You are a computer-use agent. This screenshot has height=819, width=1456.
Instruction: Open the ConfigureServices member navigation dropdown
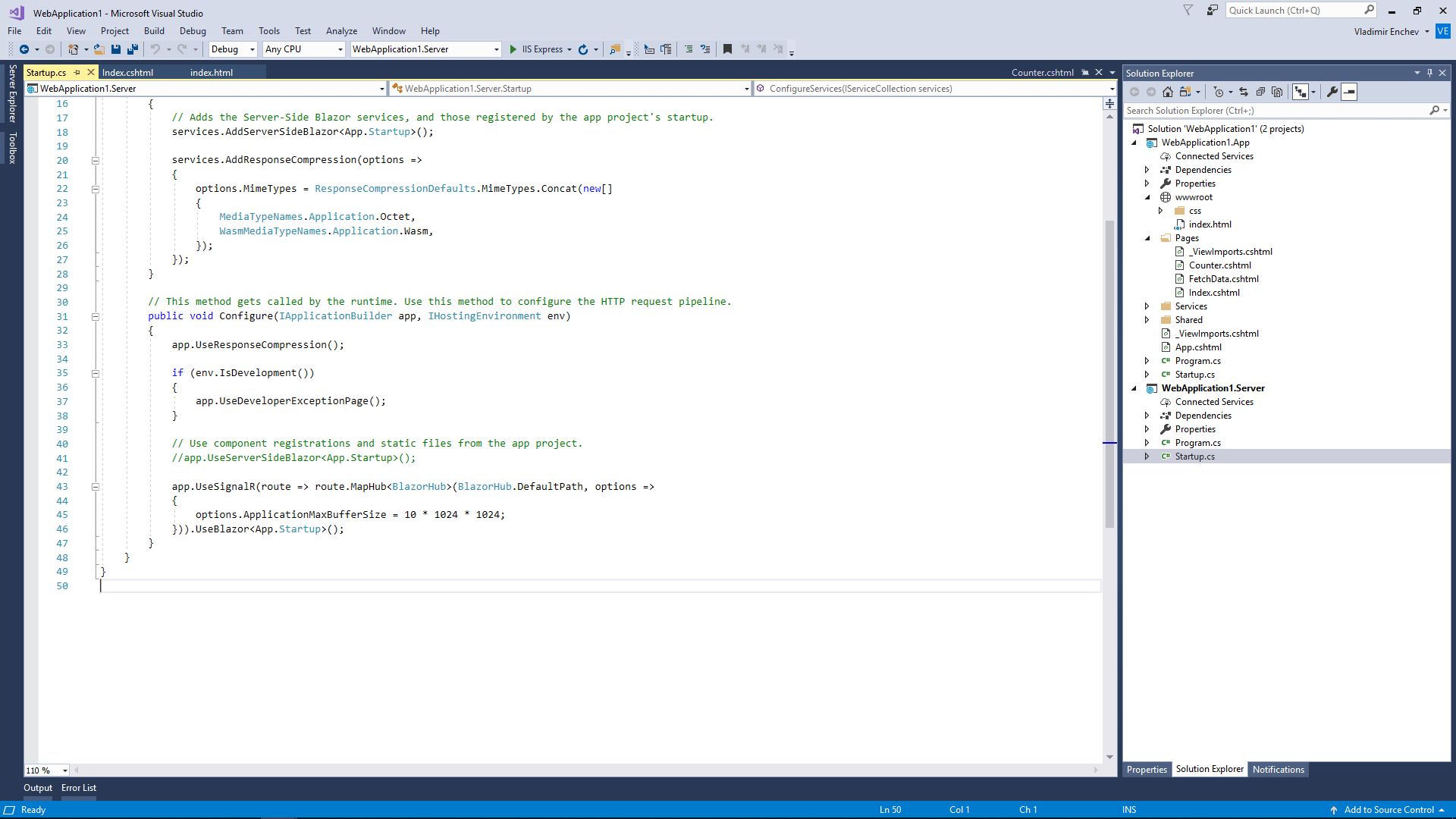935,89
